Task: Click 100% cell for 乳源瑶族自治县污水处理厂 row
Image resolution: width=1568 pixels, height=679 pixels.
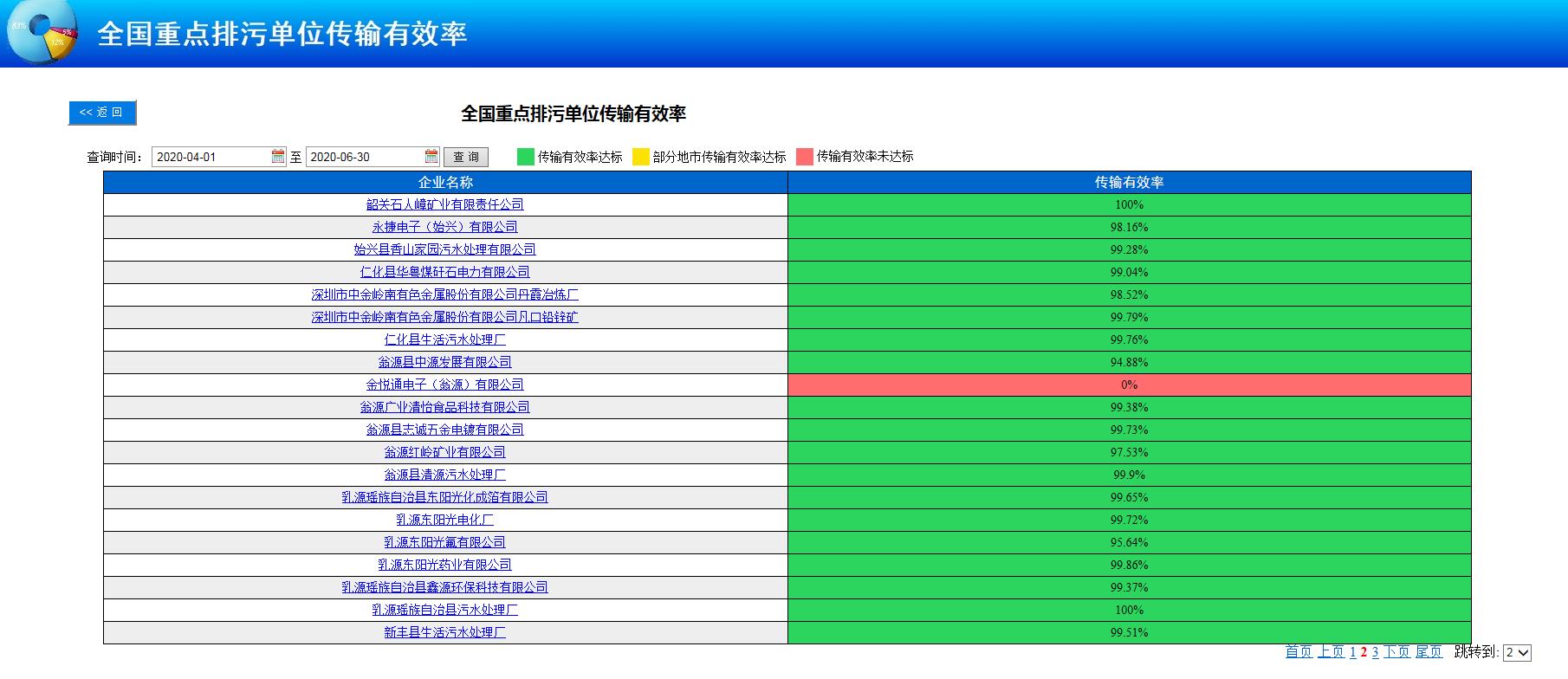Action: pos(1130,610)
